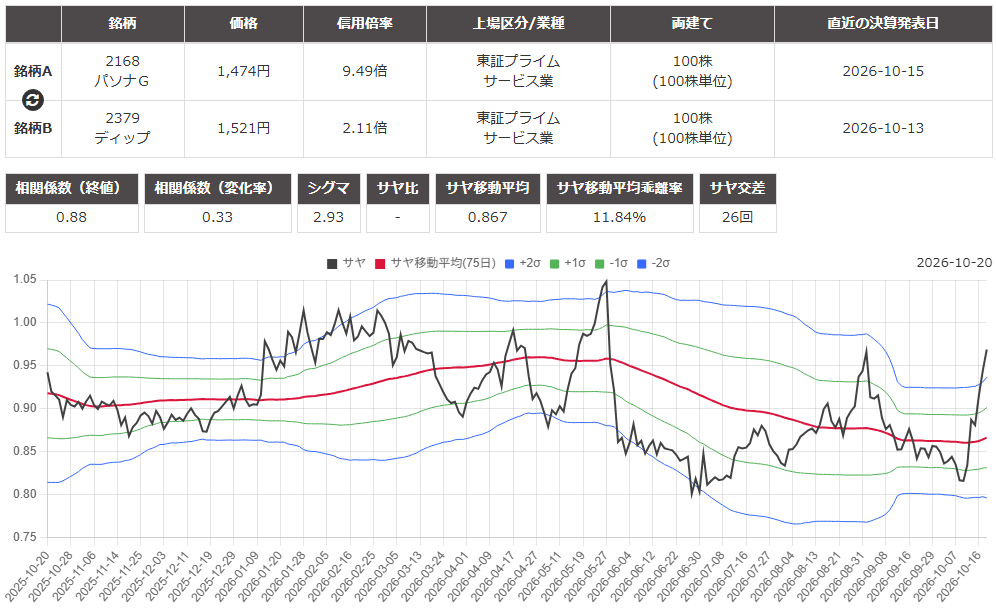Select the 直近の決算発表日 column header

[x=883, y=23]
